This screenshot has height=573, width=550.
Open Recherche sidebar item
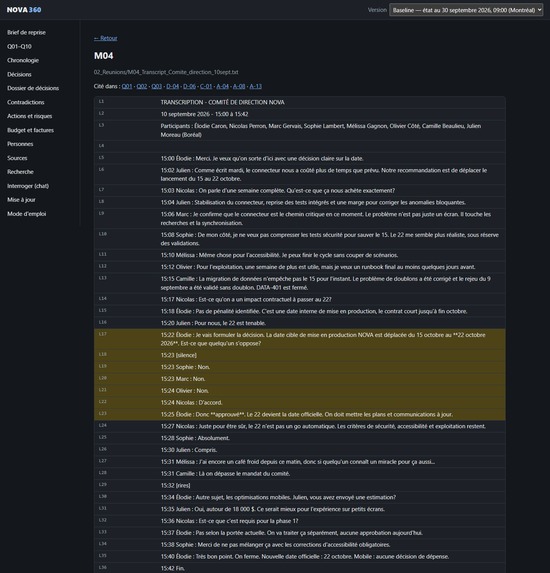tap(20, 172)
